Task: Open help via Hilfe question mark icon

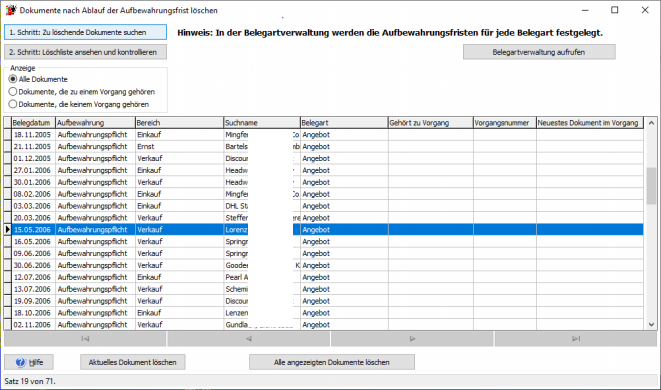Action: [21, 362]
